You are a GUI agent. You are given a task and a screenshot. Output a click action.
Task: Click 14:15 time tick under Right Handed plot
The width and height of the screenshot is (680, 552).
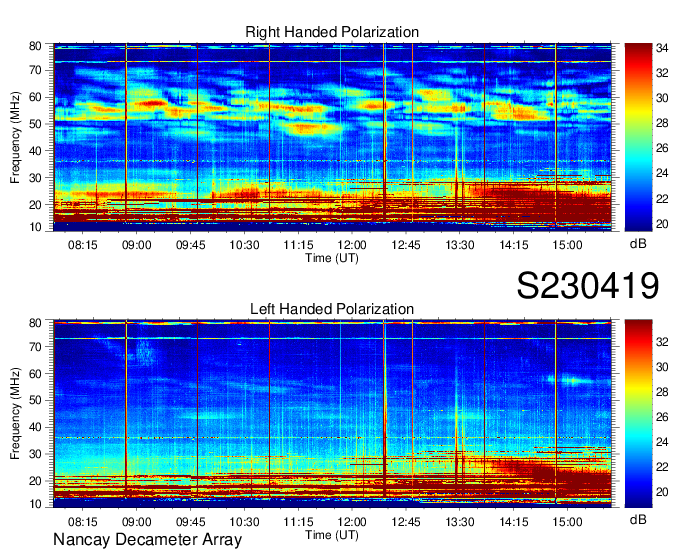click(x=513, y=245)
